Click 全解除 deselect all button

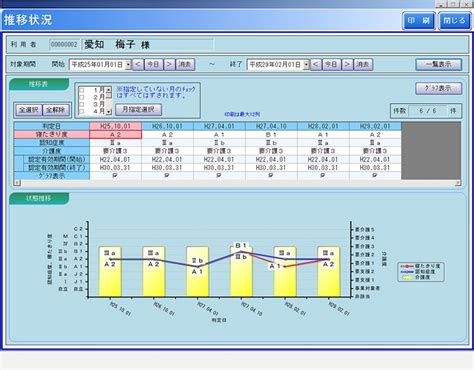(x=56, y=110)
